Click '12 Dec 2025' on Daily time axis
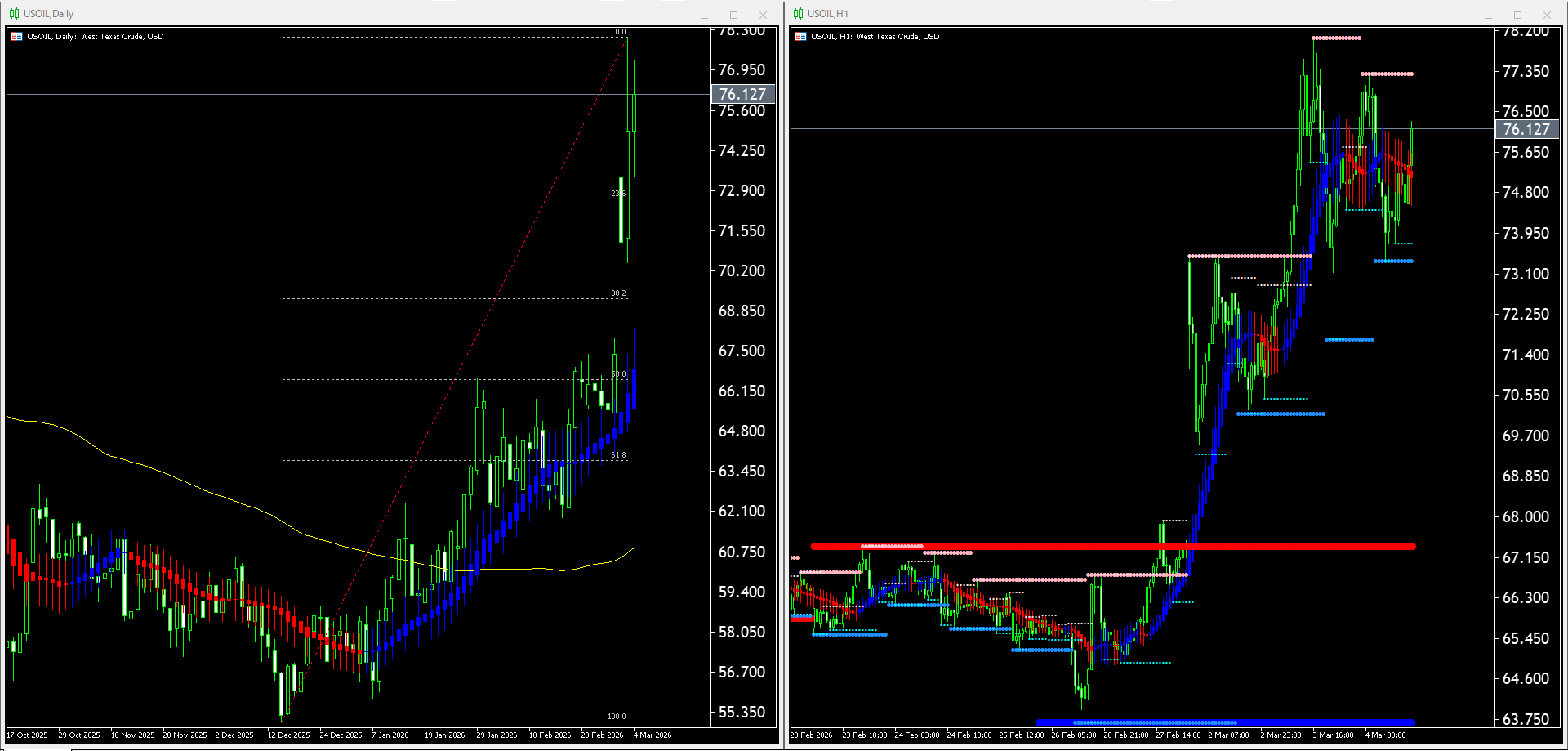 289,735
